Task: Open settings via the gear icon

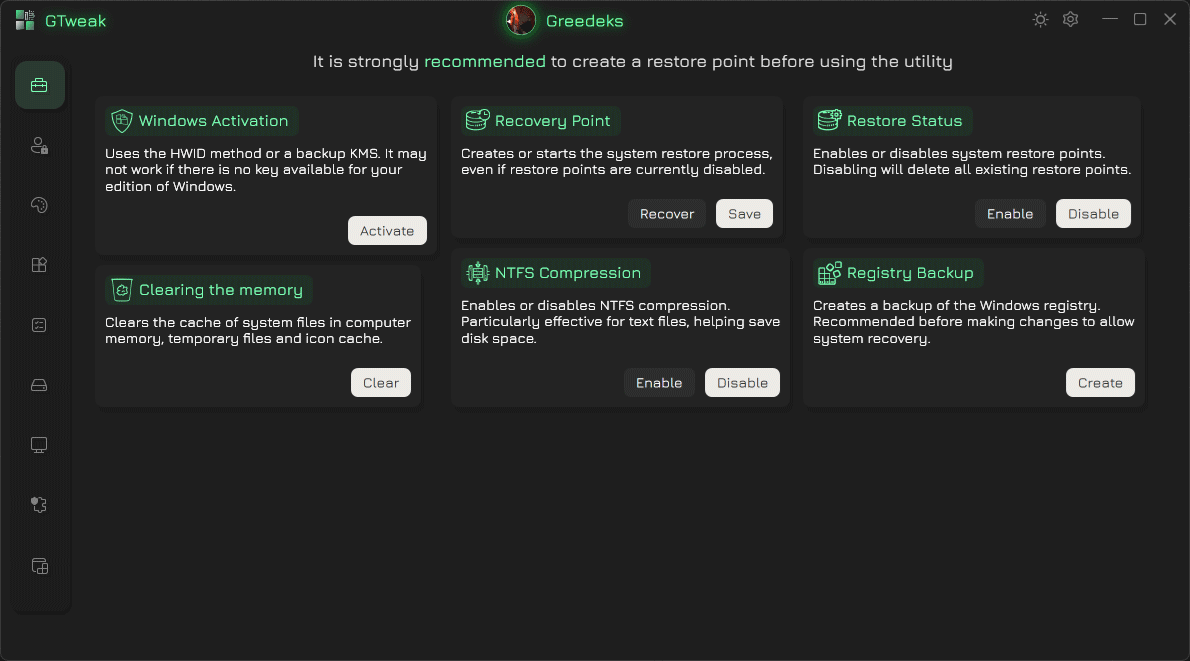Action: 1070,20
